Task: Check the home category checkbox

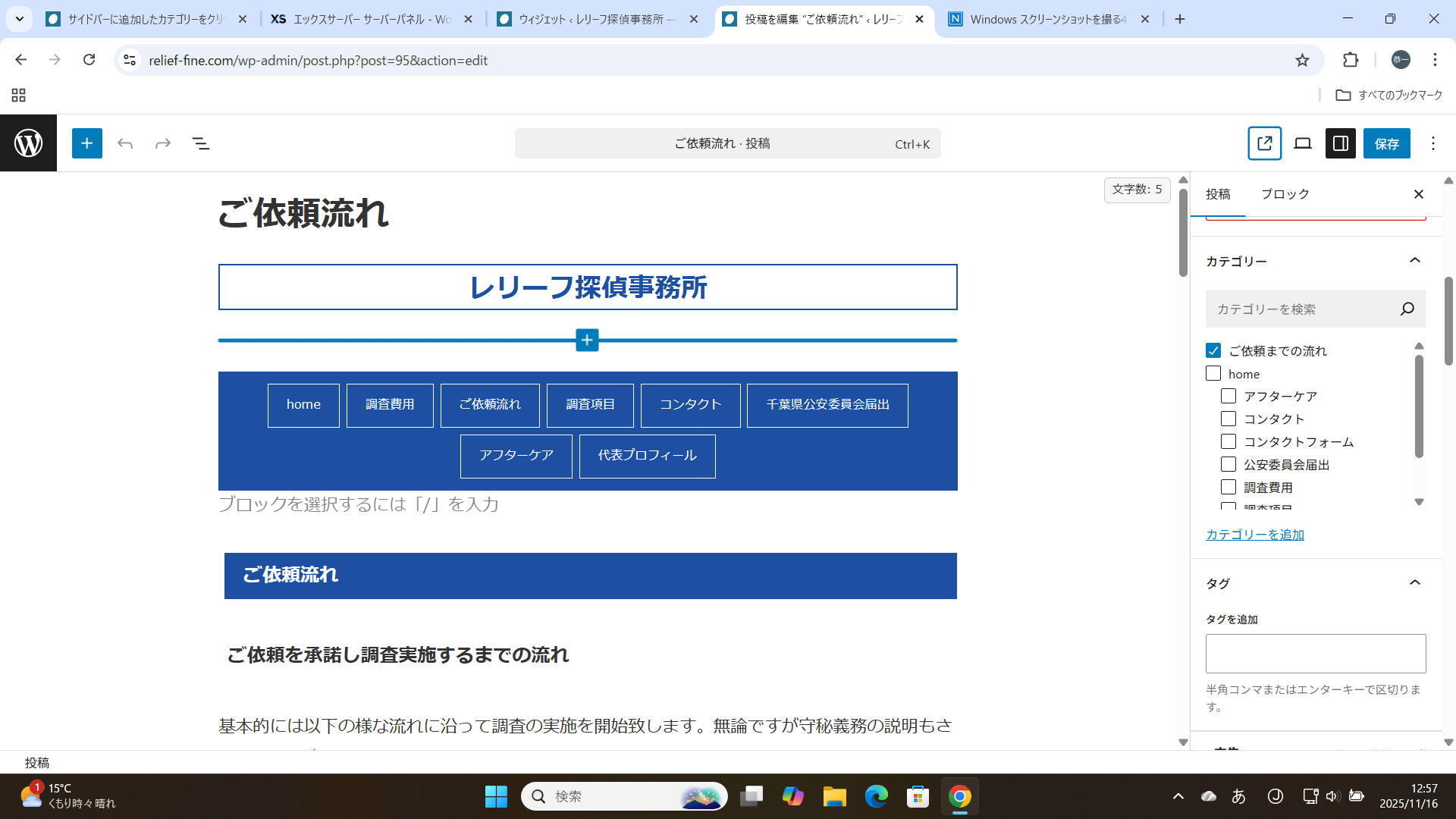Action: click(1213, 374)
